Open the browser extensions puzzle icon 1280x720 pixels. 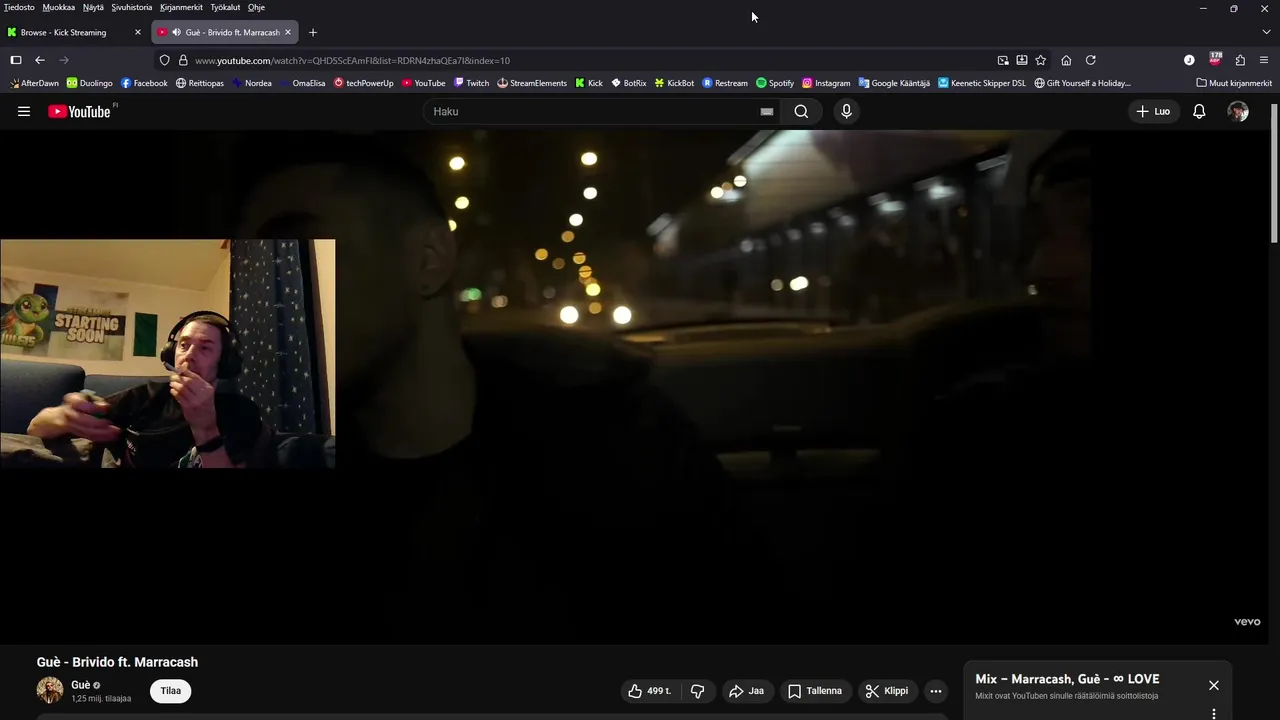pos(1240,60)
